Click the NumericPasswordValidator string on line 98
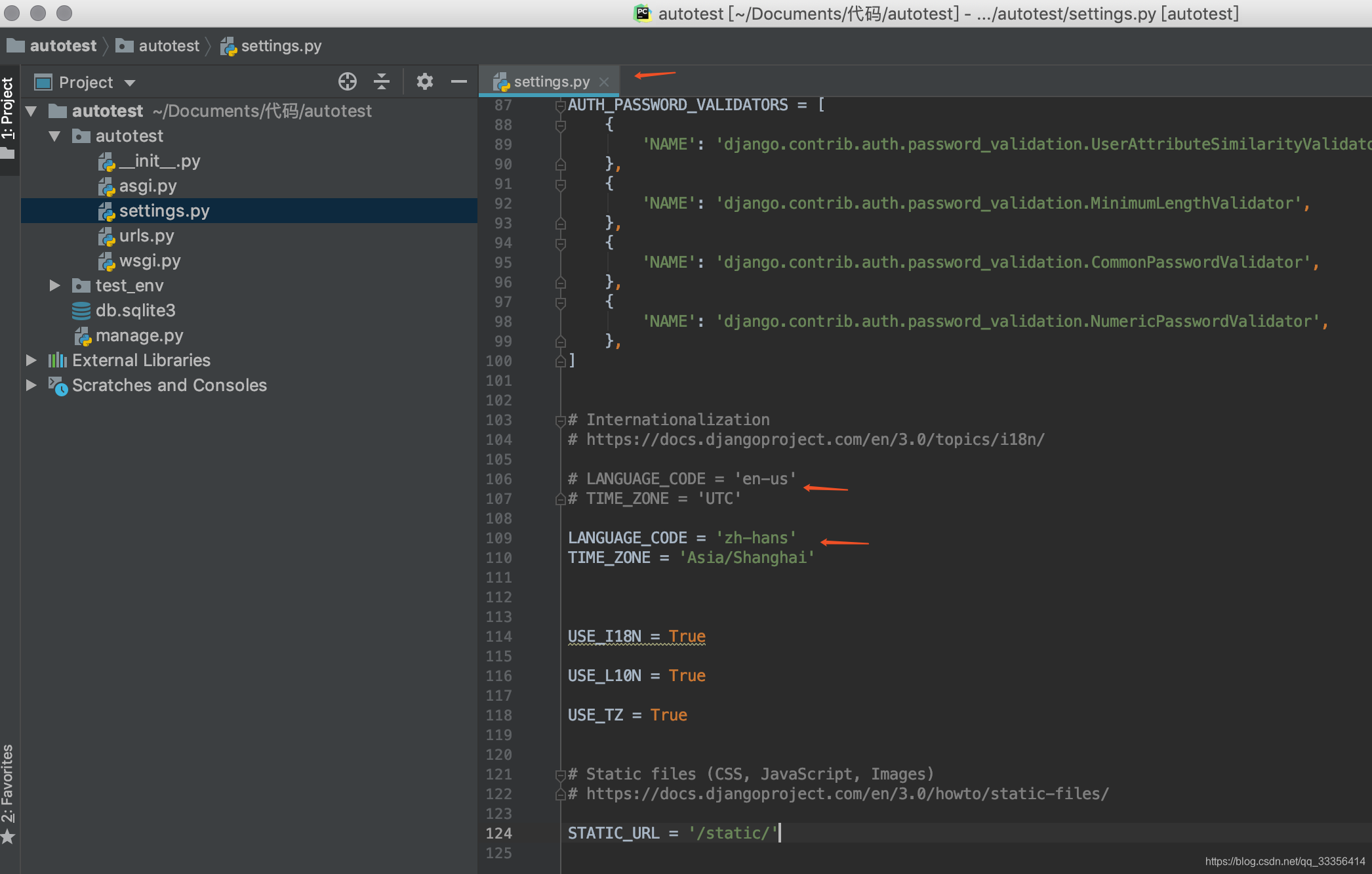This screenshot has height=874, width=1372. (x=1018, y=322)
